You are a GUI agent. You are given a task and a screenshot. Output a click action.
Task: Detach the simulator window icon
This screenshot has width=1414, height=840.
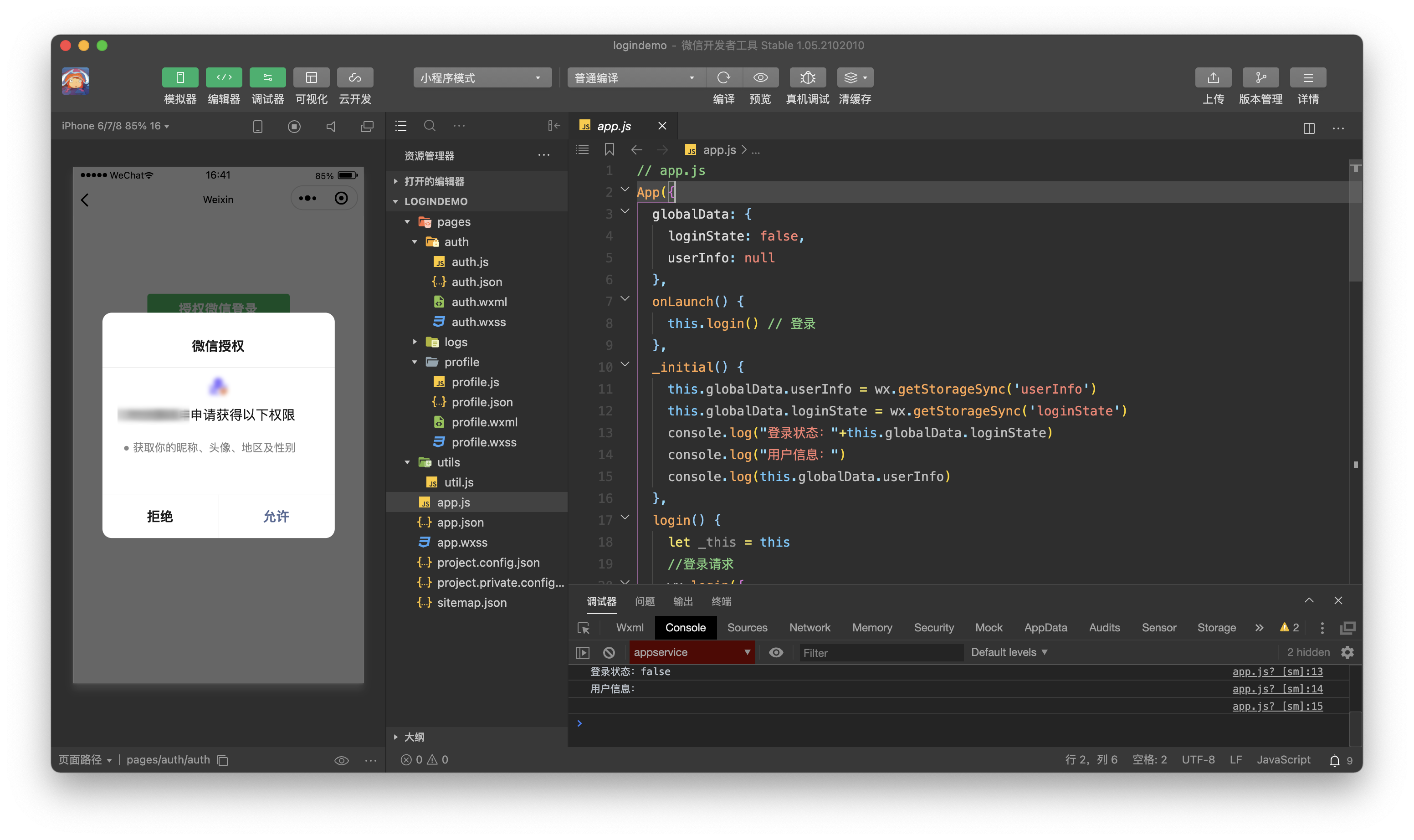pyautogui.click(x=367, y=127)
